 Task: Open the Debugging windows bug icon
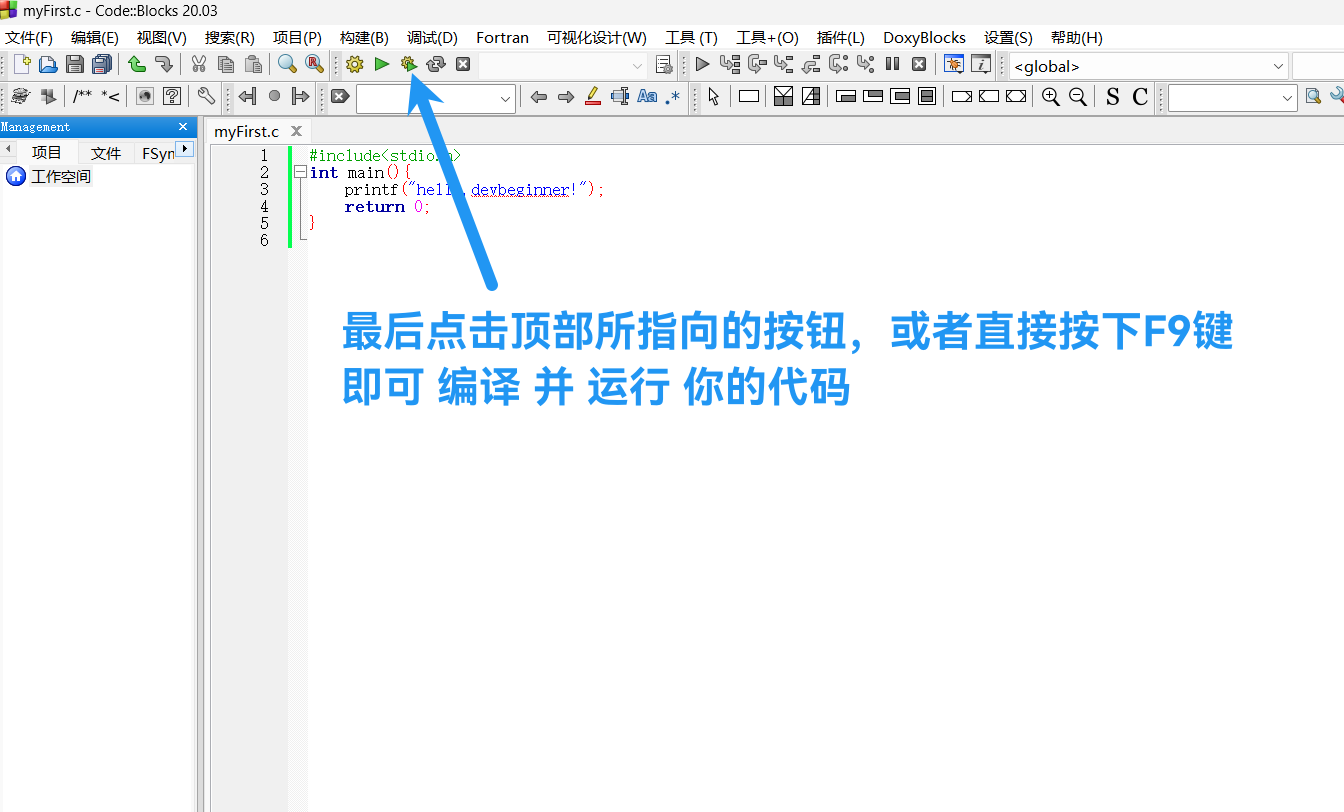(x=954, y=64)
